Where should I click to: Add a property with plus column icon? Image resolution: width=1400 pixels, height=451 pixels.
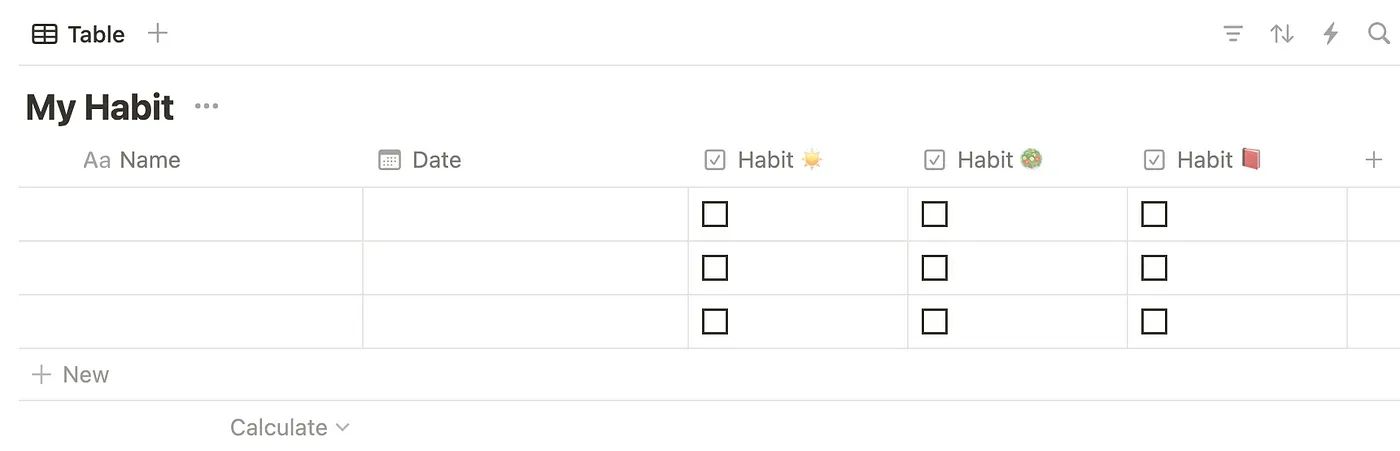point(1374,160)
